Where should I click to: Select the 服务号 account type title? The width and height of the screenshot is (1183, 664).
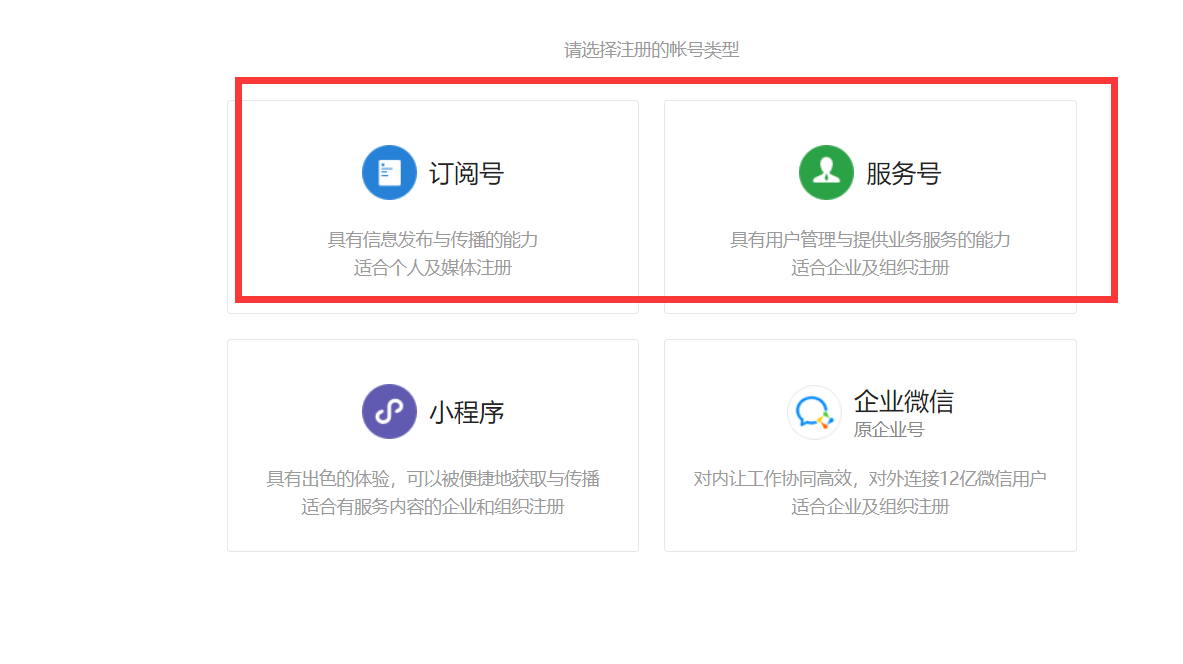click(903, 174)
